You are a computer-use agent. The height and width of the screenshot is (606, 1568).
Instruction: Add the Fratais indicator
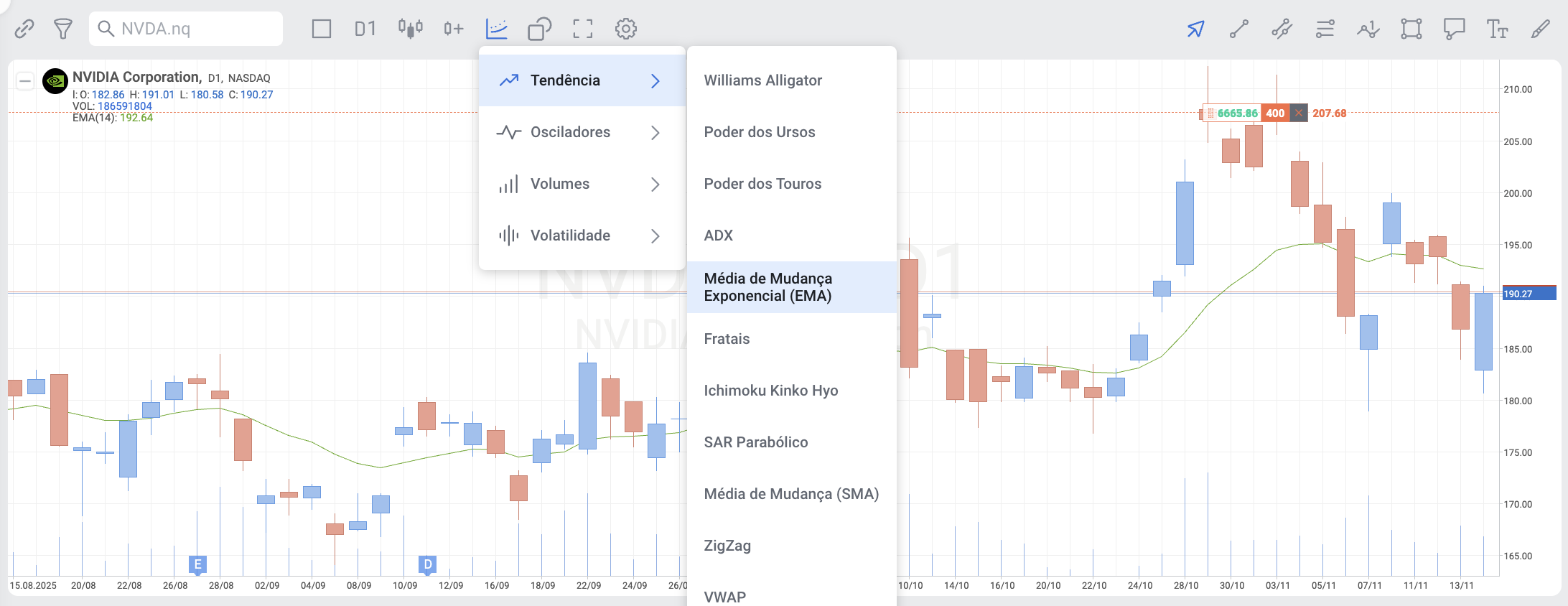[x=792, y=339]
